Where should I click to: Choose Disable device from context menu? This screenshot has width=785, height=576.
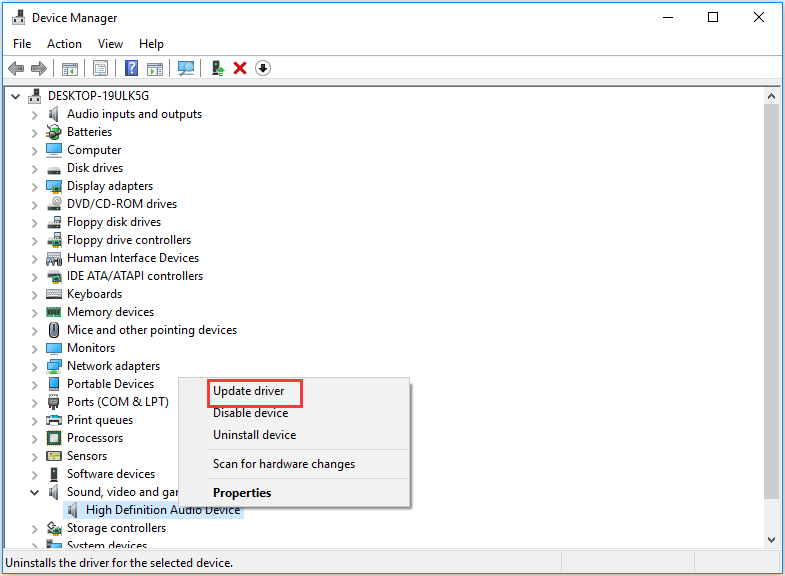coord(293,413)
